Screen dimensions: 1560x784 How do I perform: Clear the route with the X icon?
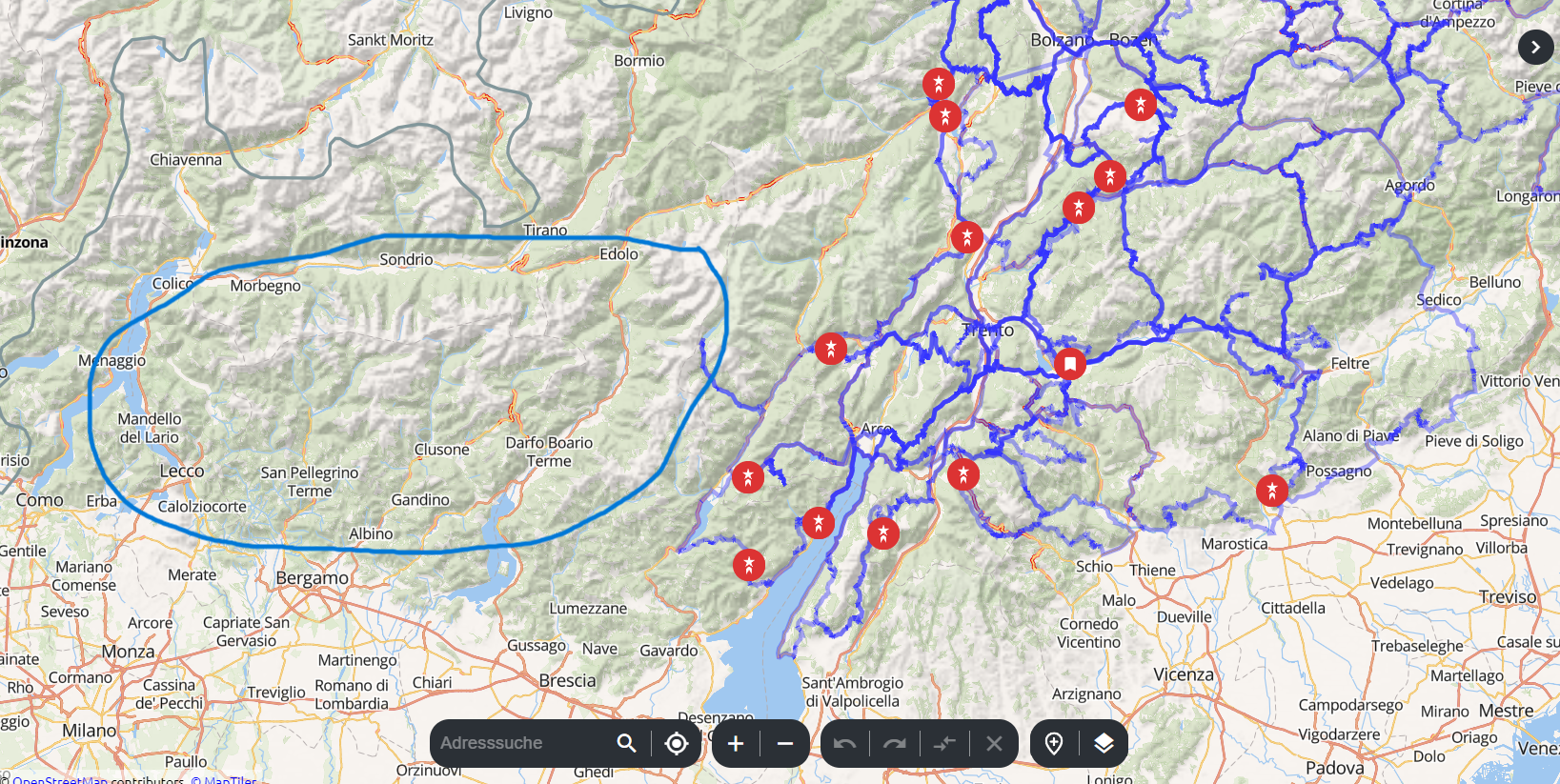tap(994, 743)
